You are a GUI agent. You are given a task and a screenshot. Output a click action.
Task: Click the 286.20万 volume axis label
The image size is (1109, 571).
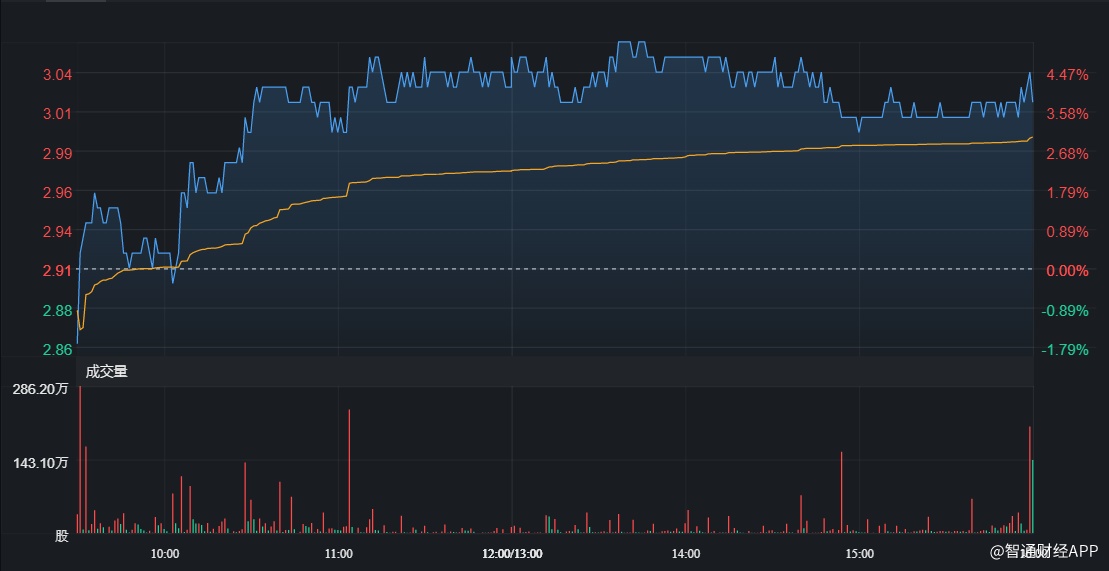pyautogui.click(x=41, y=390)
